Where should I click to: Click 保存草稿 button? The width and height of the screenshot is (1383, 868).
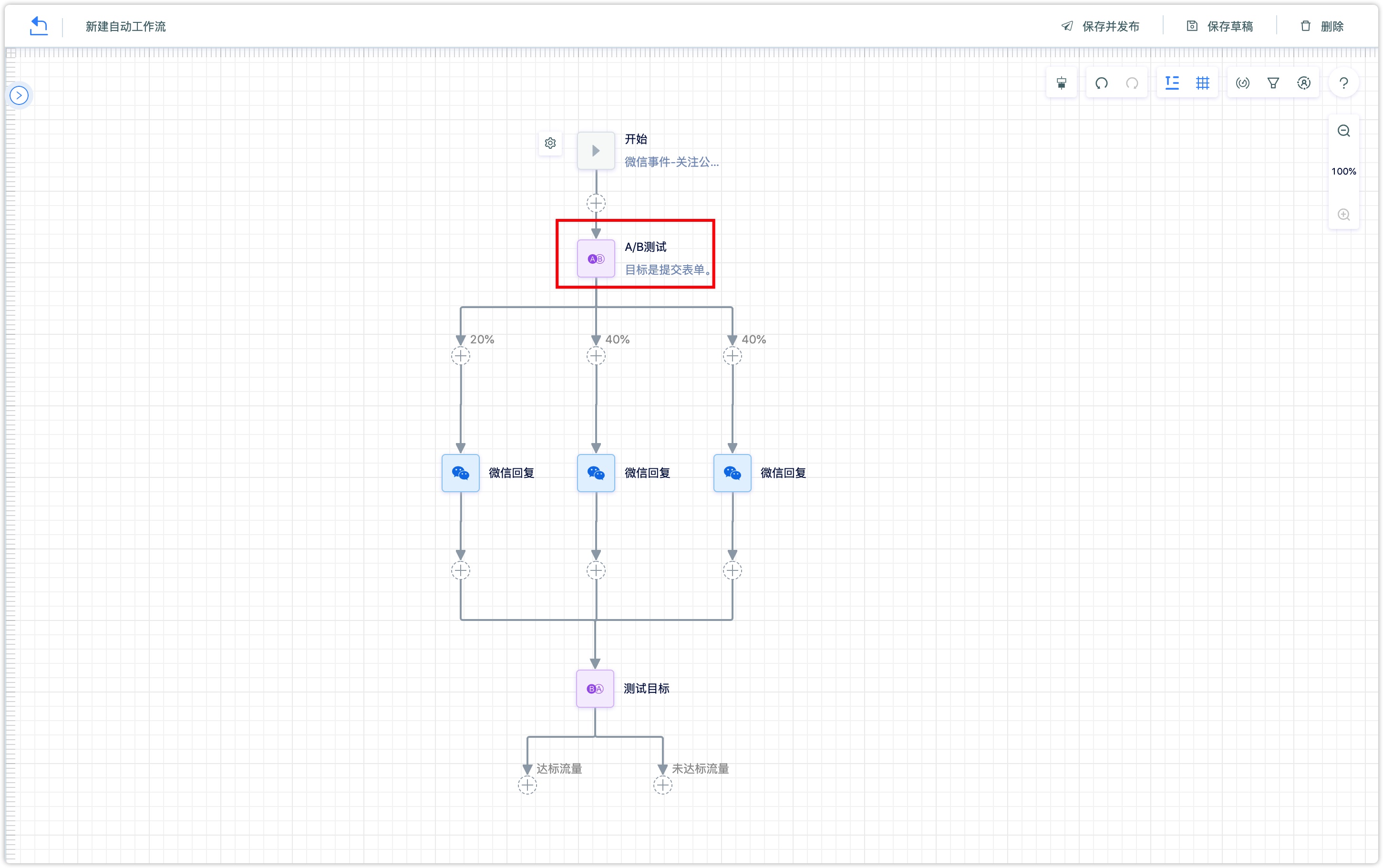coord(1219,26)
